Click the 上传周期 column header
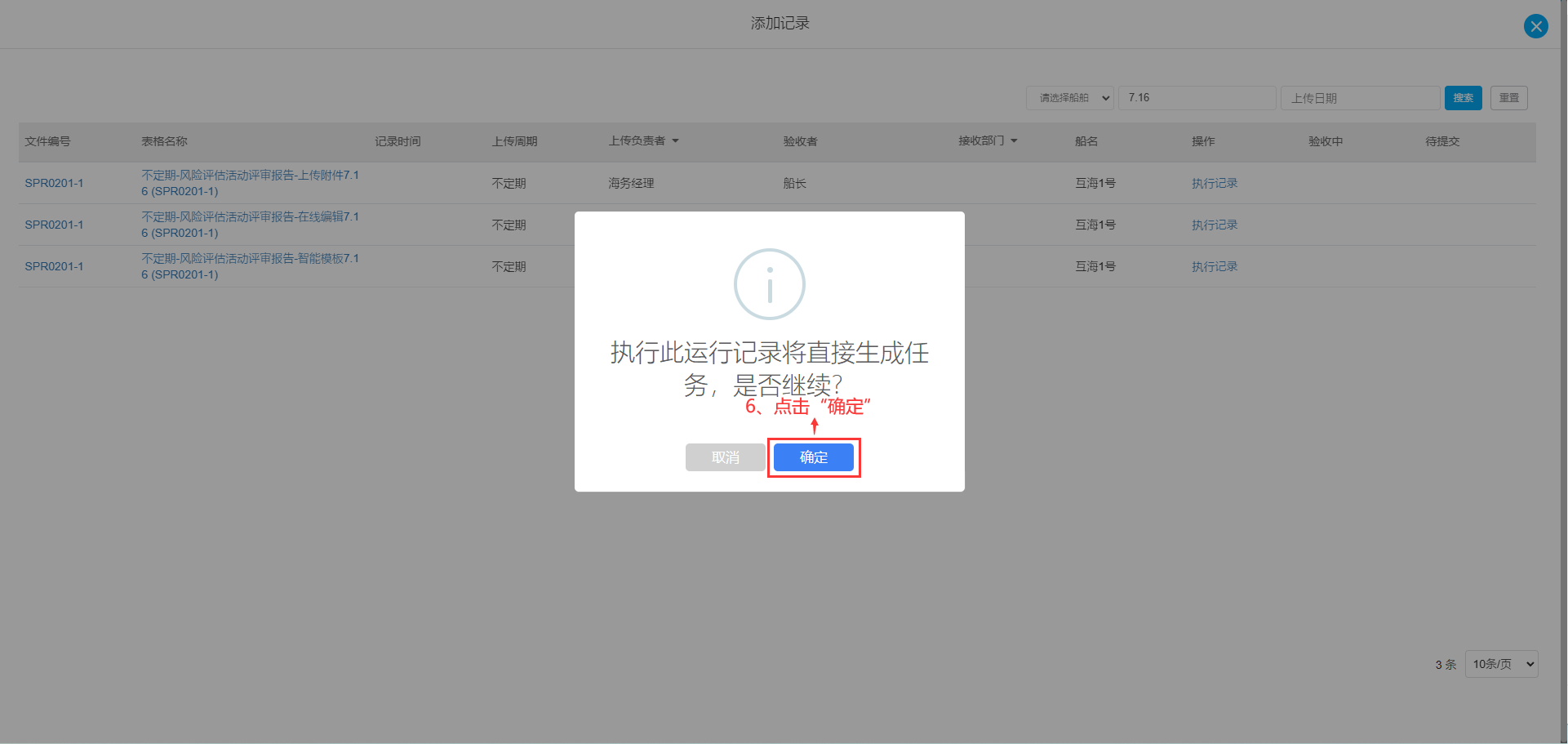The height and width of the screenshot is (744, 1568). coord(514,141)
